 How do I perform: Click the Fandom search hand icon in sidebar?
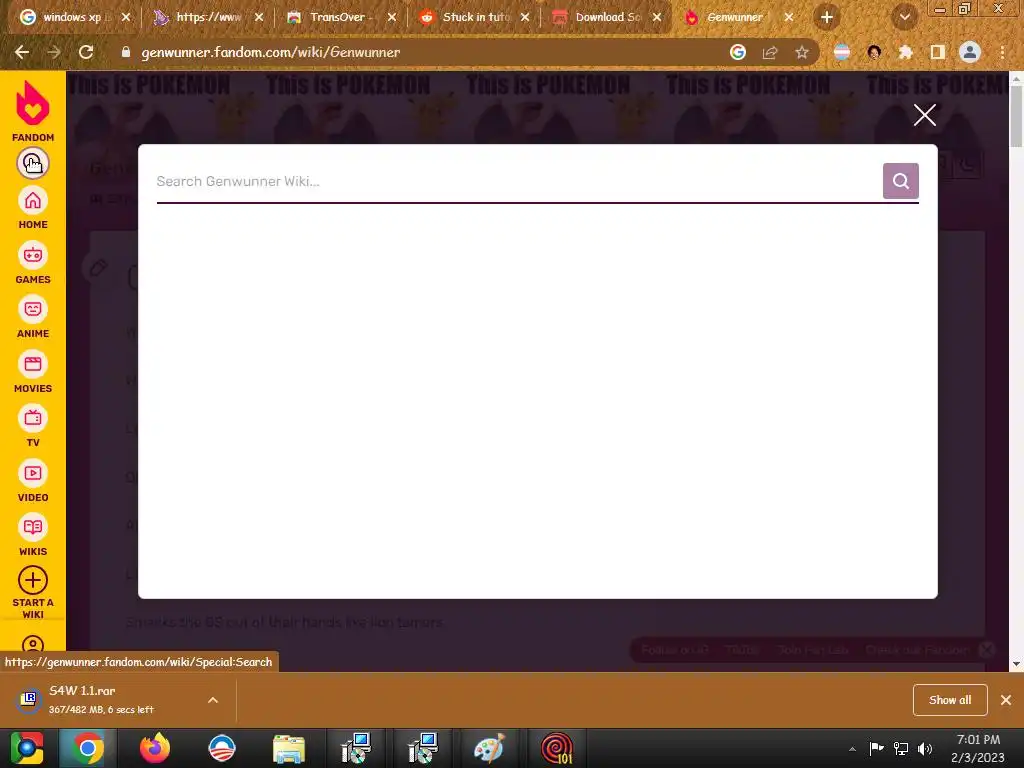point(33,163)
